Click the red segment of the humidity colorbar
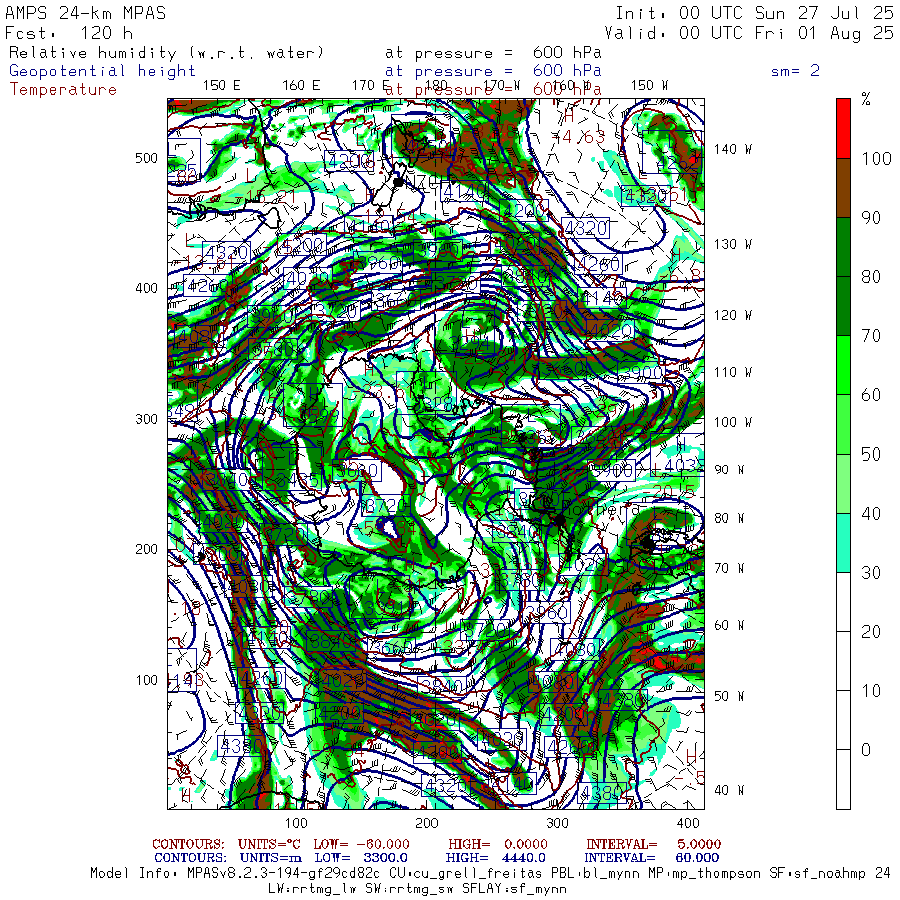The image size is (900, 900). click(x=843, y=129)
